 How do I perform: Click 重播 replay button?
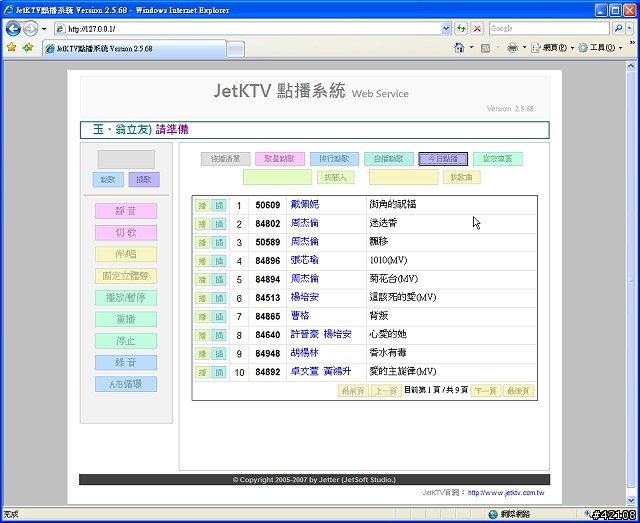click(126, 319)
